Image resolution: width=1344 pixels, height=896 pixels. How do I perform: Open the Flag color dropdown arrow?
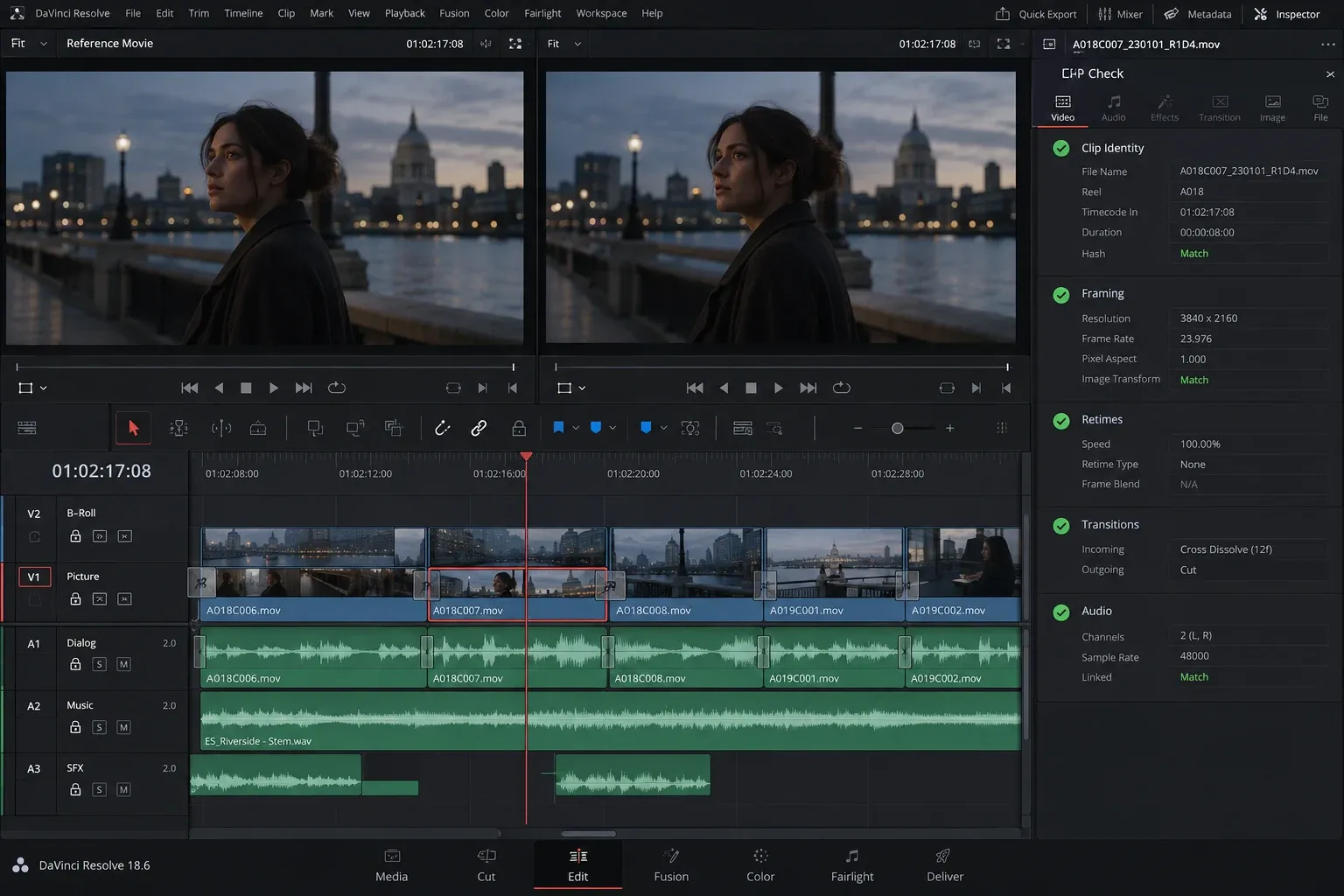coord(576,428)
